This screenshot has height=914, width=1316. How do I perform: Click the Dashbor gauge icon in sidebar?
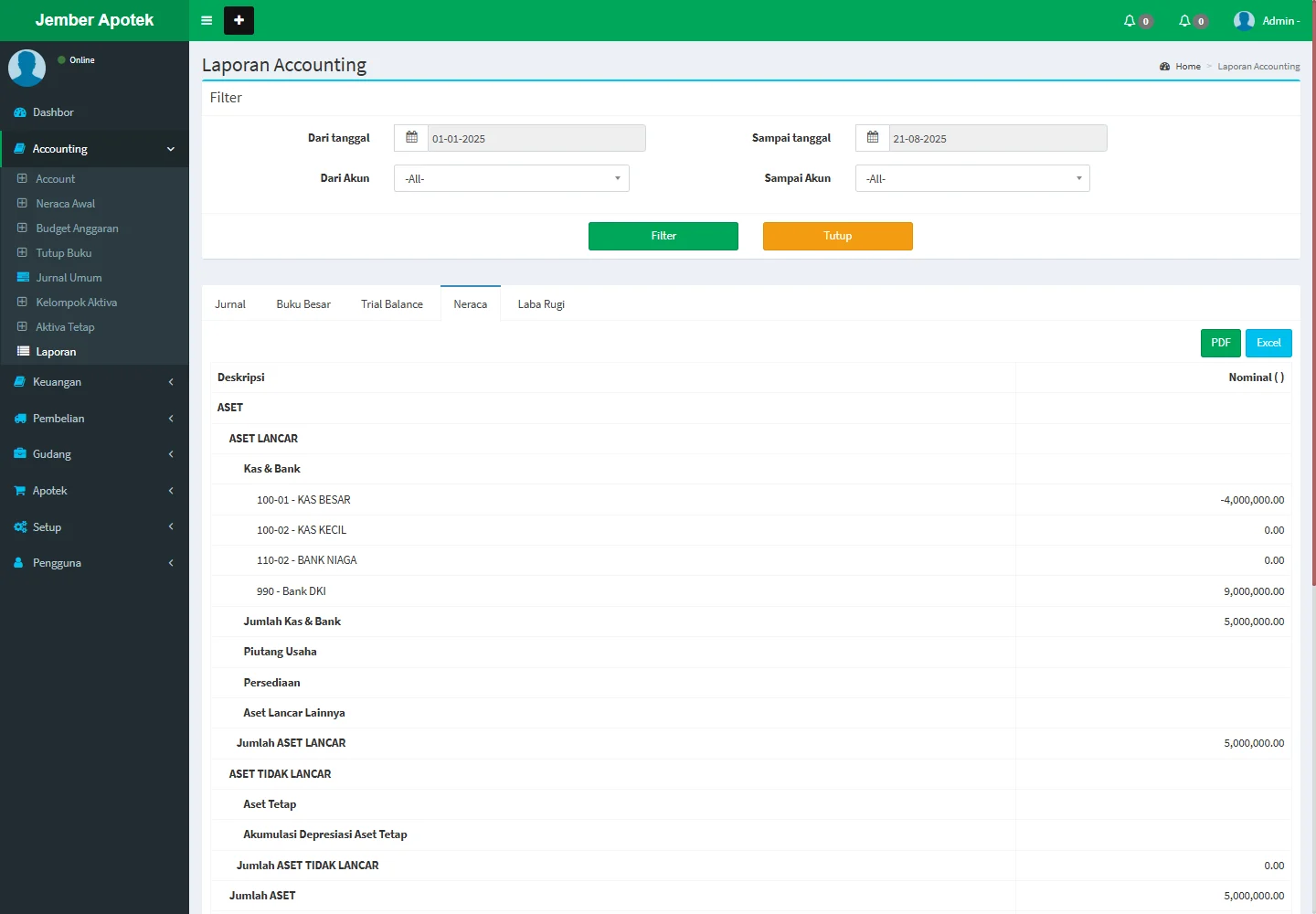click(x=20, y=112)
